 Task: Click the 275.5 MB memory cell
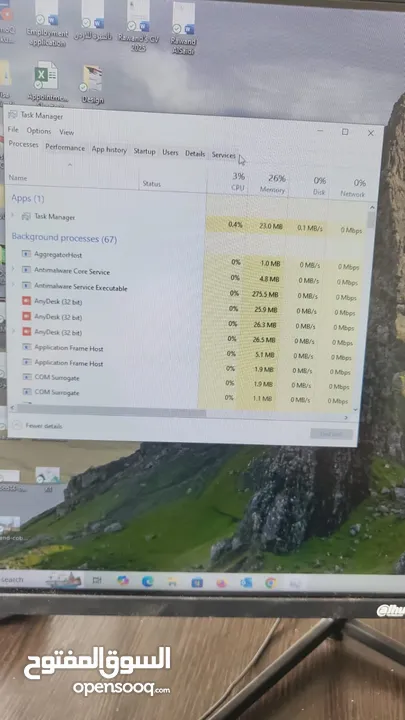[266, 294]
